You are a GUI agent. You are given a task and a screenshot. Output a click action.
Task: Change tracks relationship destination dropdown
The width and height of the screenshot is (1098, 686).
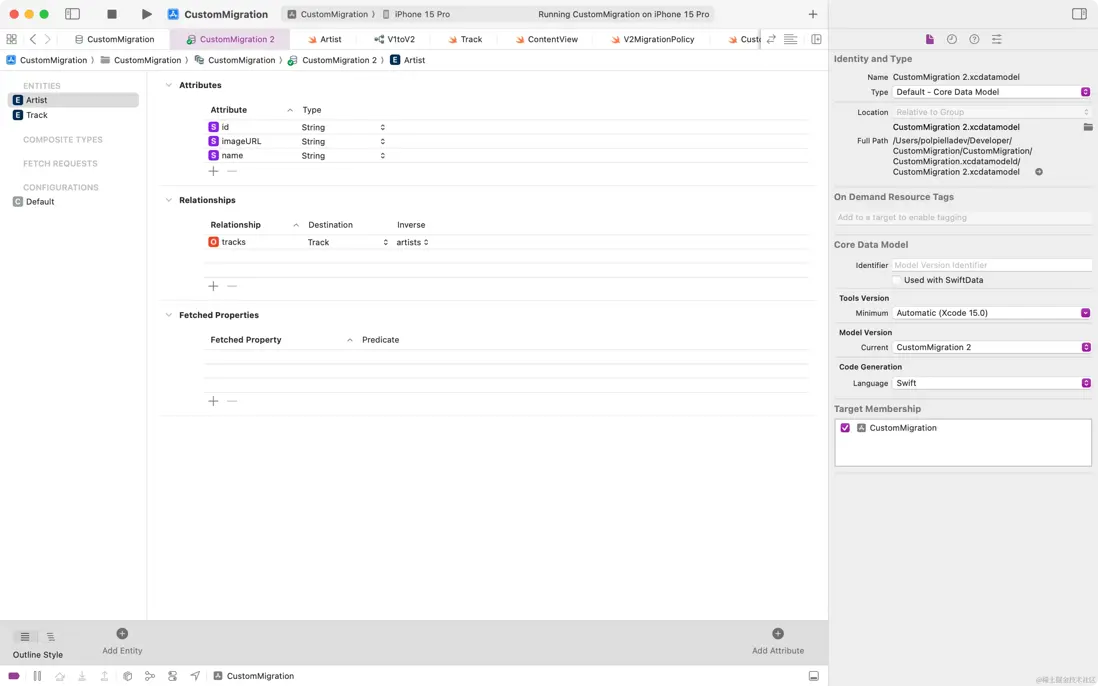tap(347, 242)
